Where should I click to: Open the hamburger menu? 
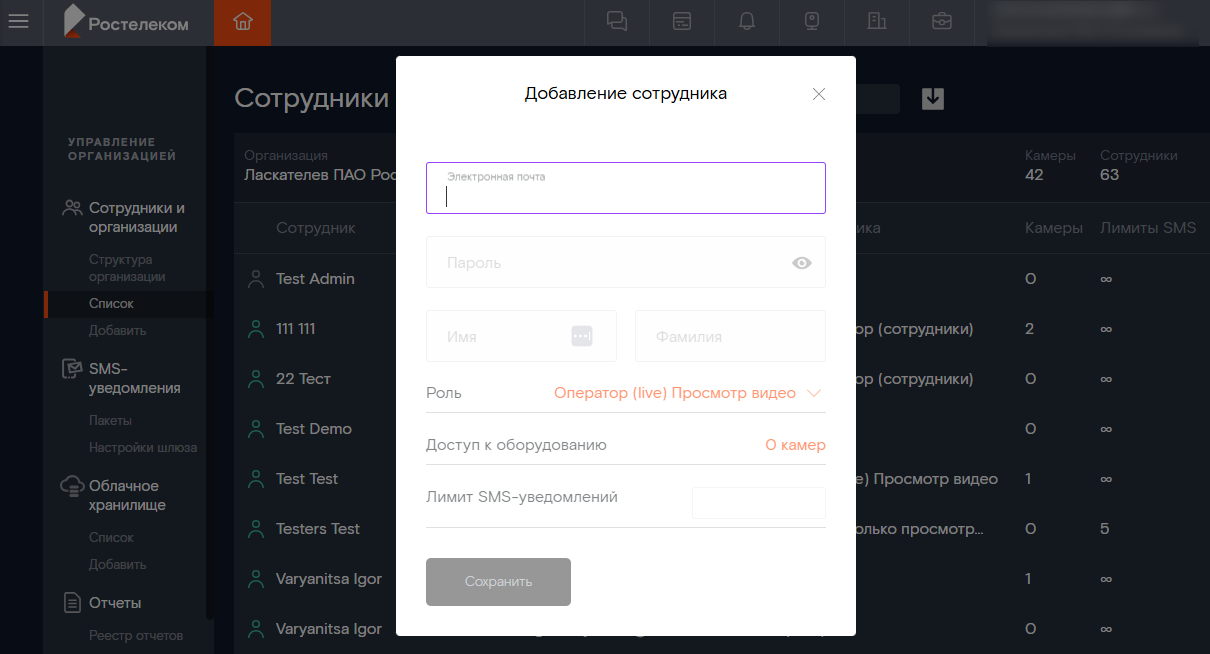click(x=18, y=22)
